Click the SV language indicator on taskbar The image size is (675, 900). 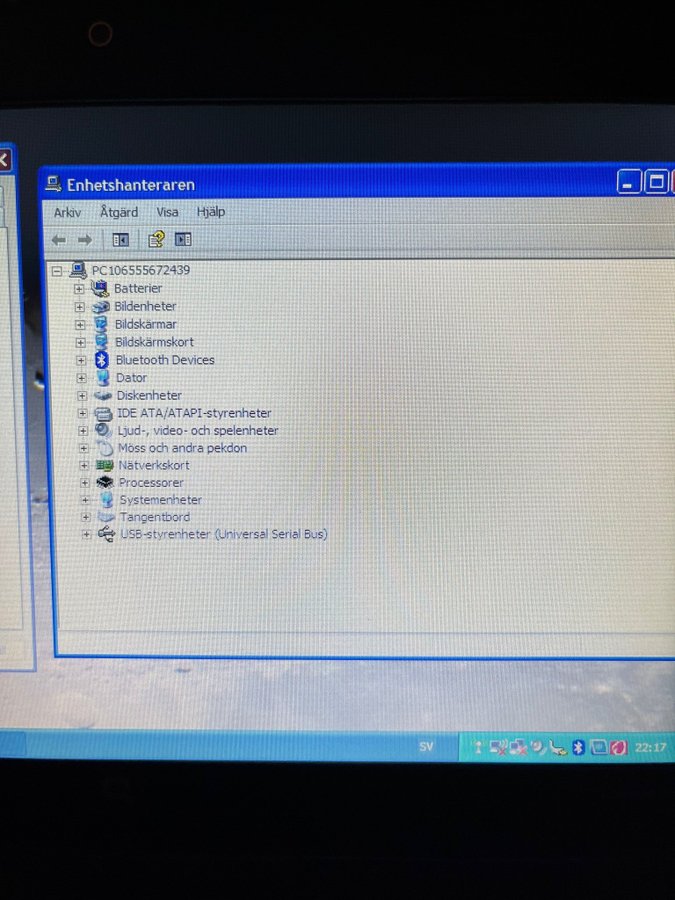(x=426, y=746)
